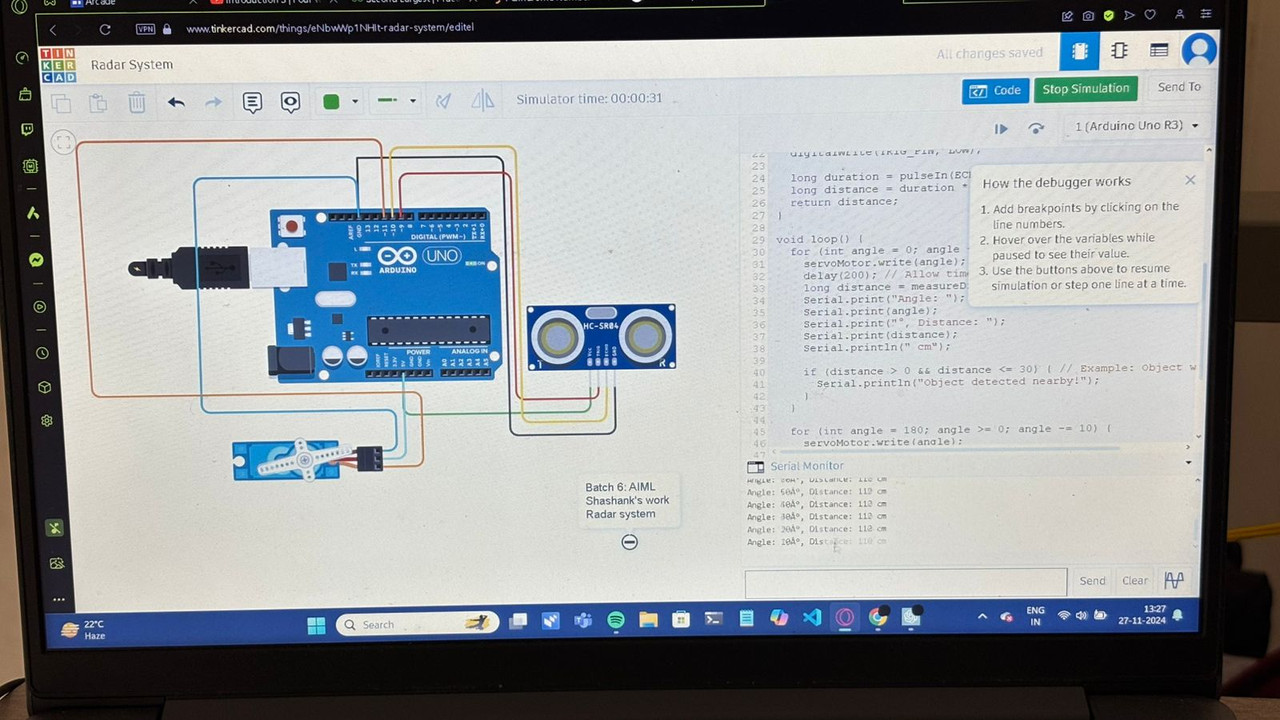Open Spotify from the taskbar
Image resolution: width=1280 pixels, height=720 pixels.
tap(616, 620)
